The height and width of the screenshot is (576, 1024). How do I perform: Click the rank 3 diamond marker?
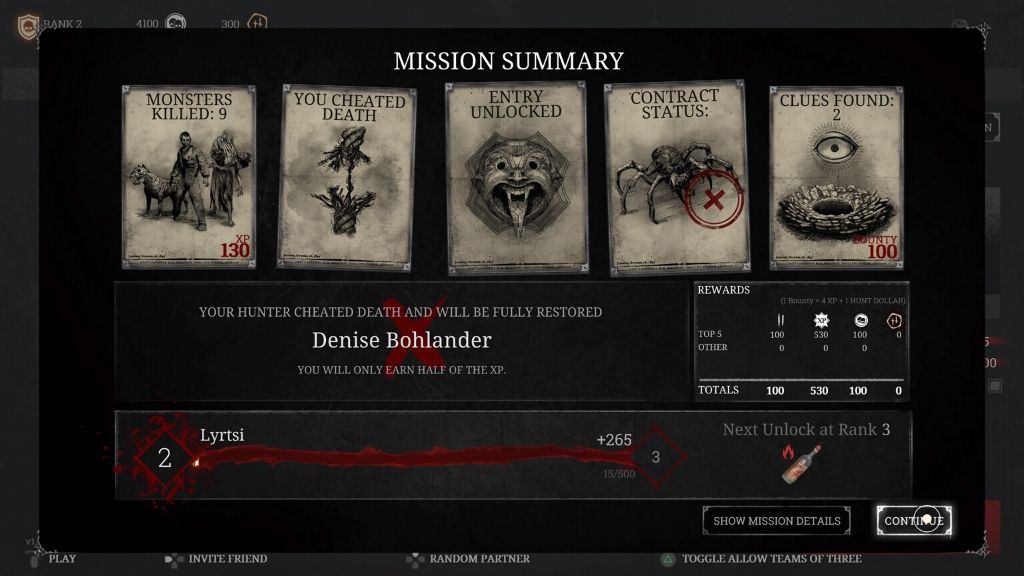[x=656, y=457]
